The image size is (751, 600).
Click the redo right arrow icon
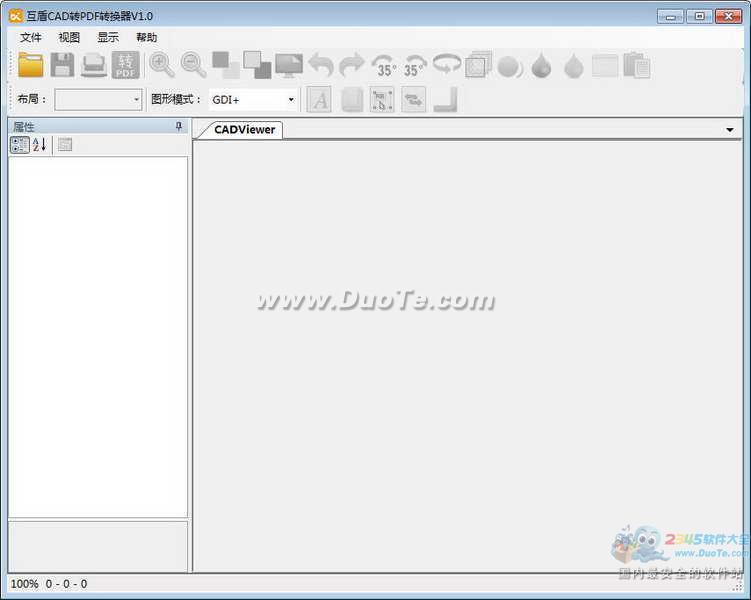352,65
